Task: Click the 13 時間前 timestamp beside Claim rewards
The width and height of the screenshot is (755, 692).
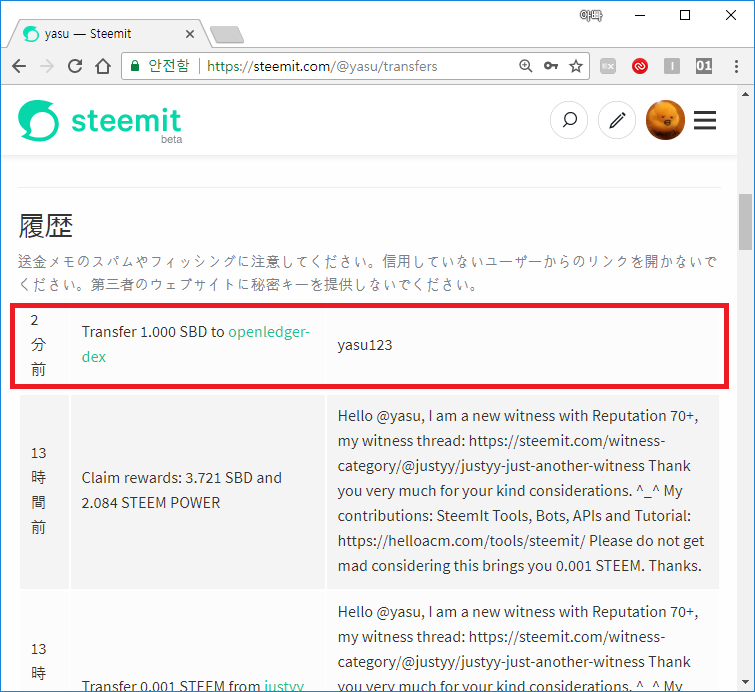Action: pyautogui.click(x=39, y=490)
